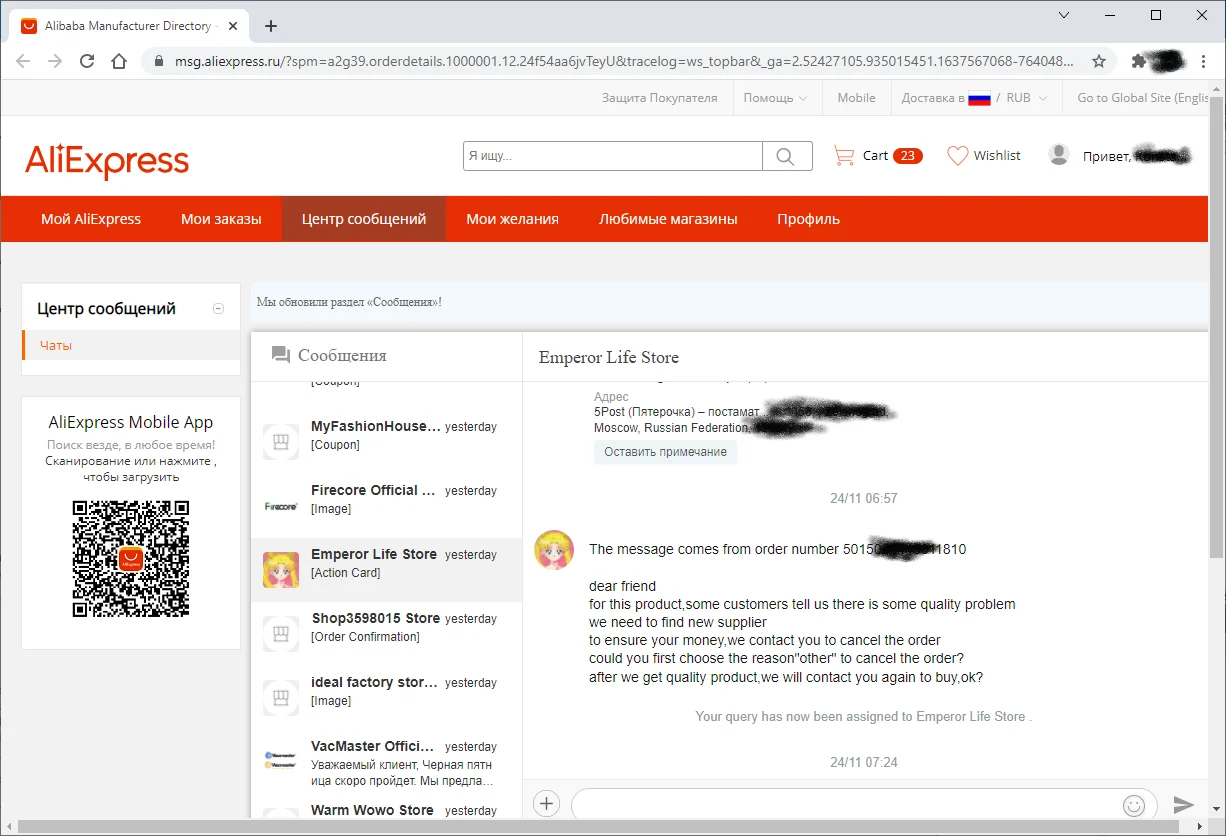Click the search magnifier button
Screen dimensions: 1226x836
click(785, 156)
